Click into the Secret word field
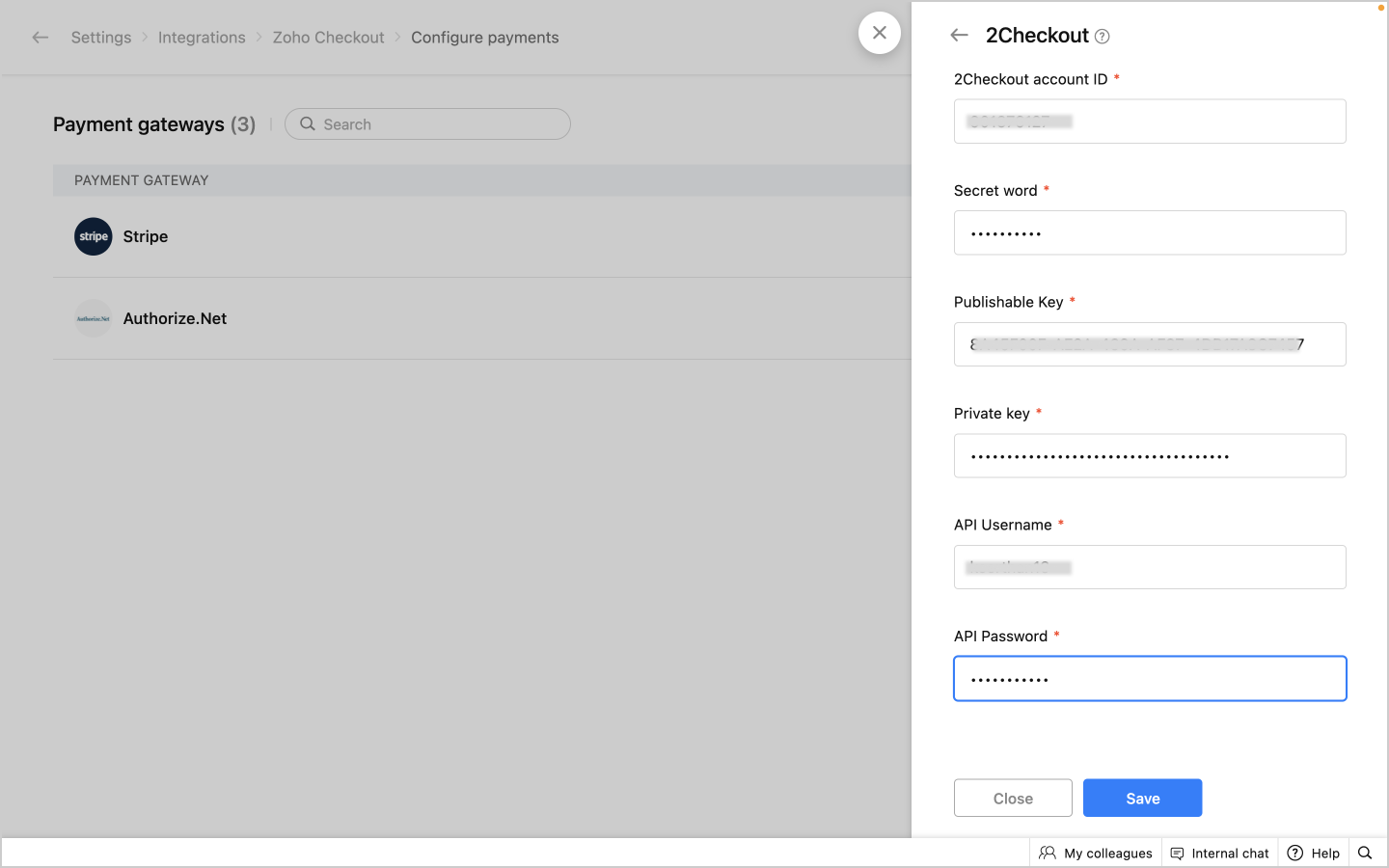This screenshot has height=868, width=1389. click(1150, 233)
